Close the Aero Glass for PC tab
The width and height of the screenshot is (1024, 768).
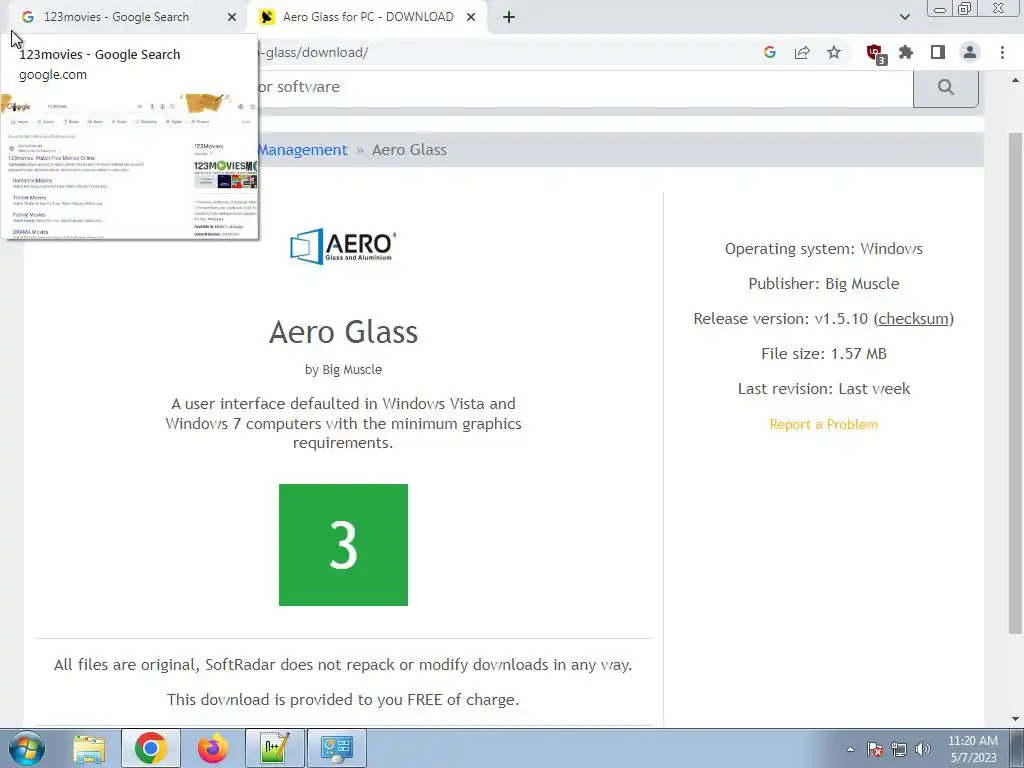471,17
